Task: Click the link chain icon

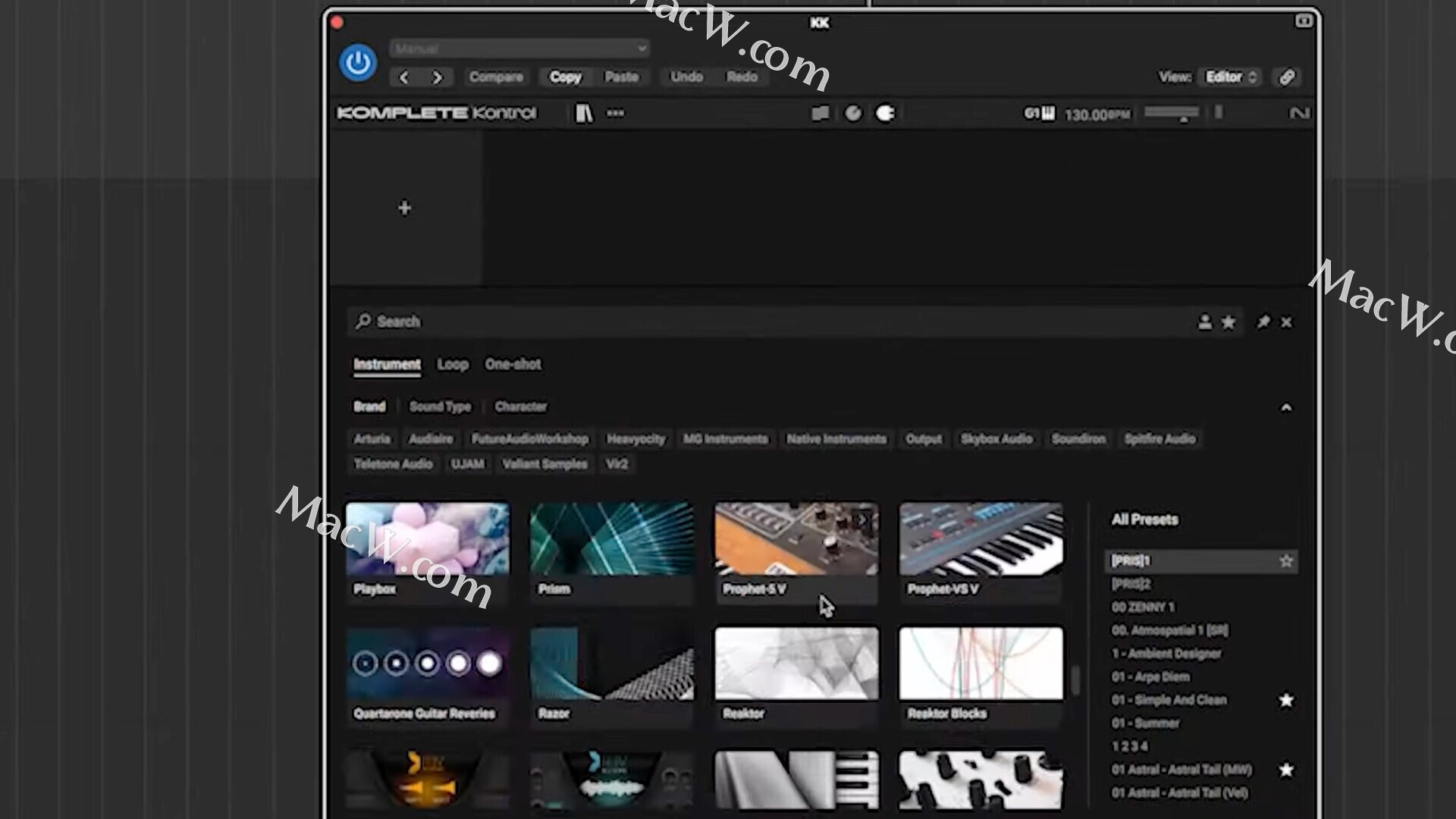Action: click(1287, 77)
